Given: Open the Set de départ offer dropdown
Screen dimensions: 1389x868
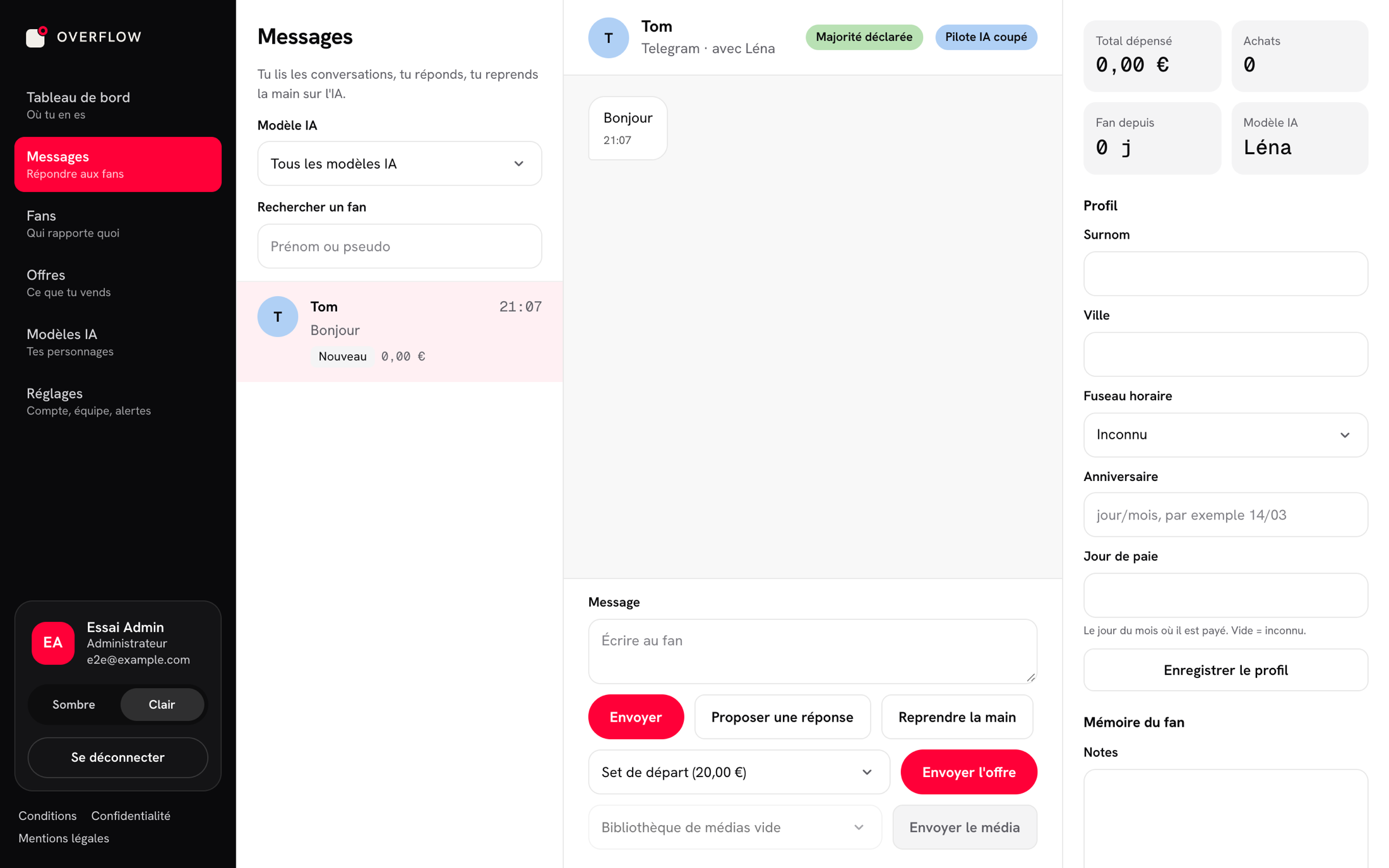Looking at the screenshot, I should click(739, 771).
